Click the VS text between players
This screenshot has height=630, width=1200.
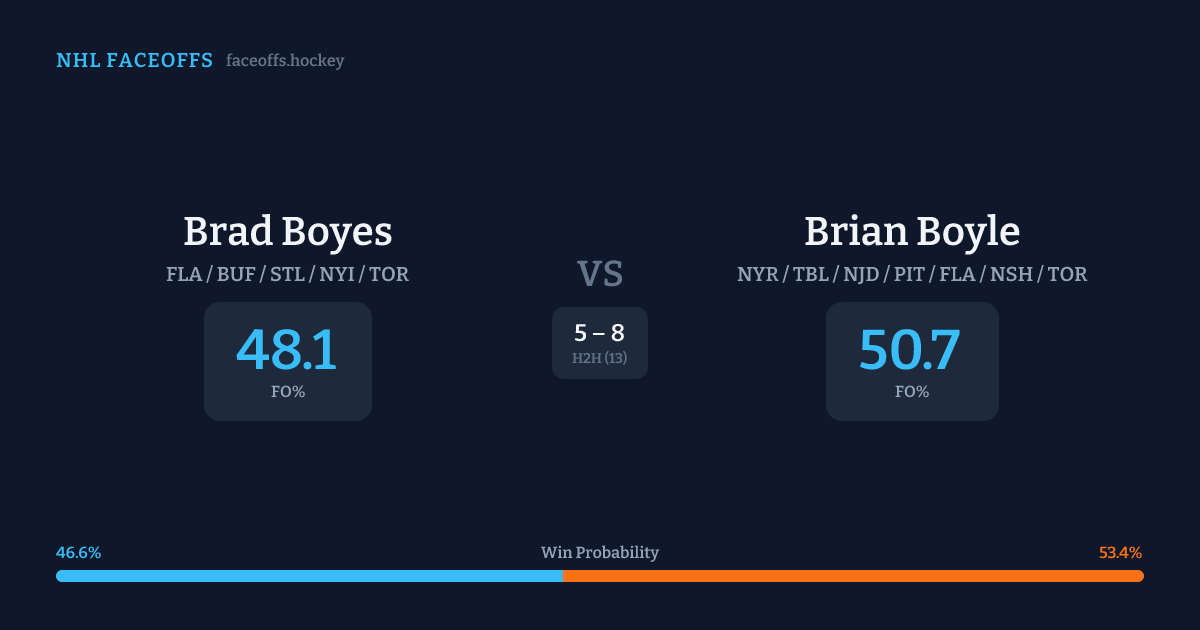click(600, 273)
